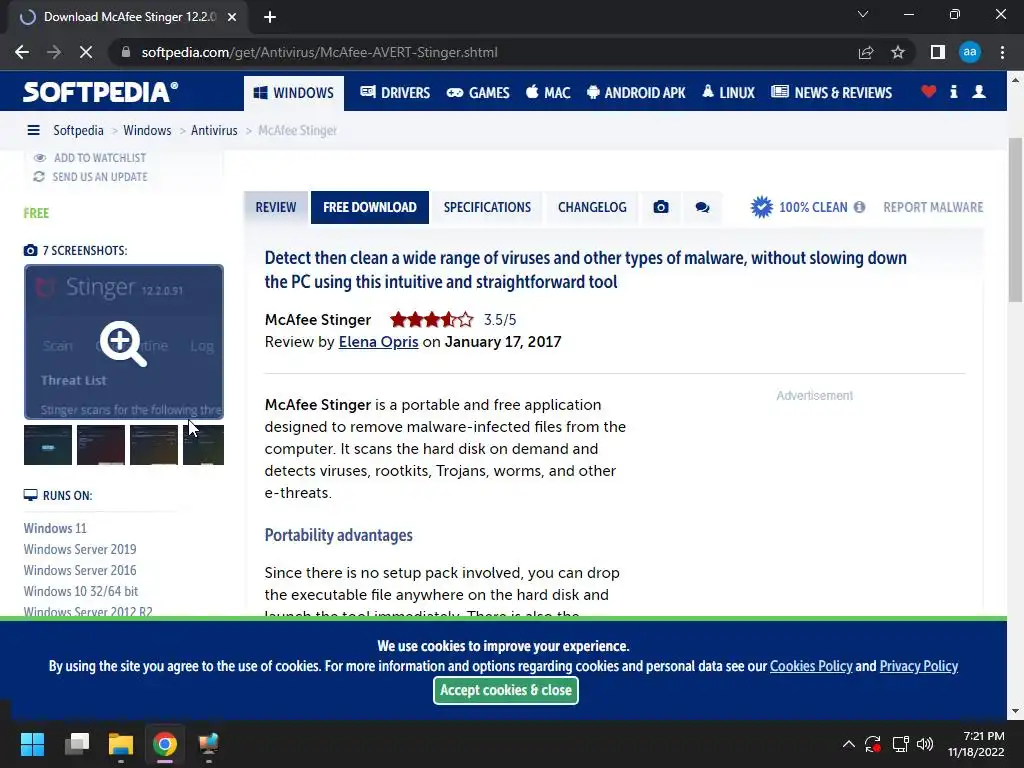Go back to the previous page in Chrome
Screen dimensions: 1024x768
coord(22,52)
